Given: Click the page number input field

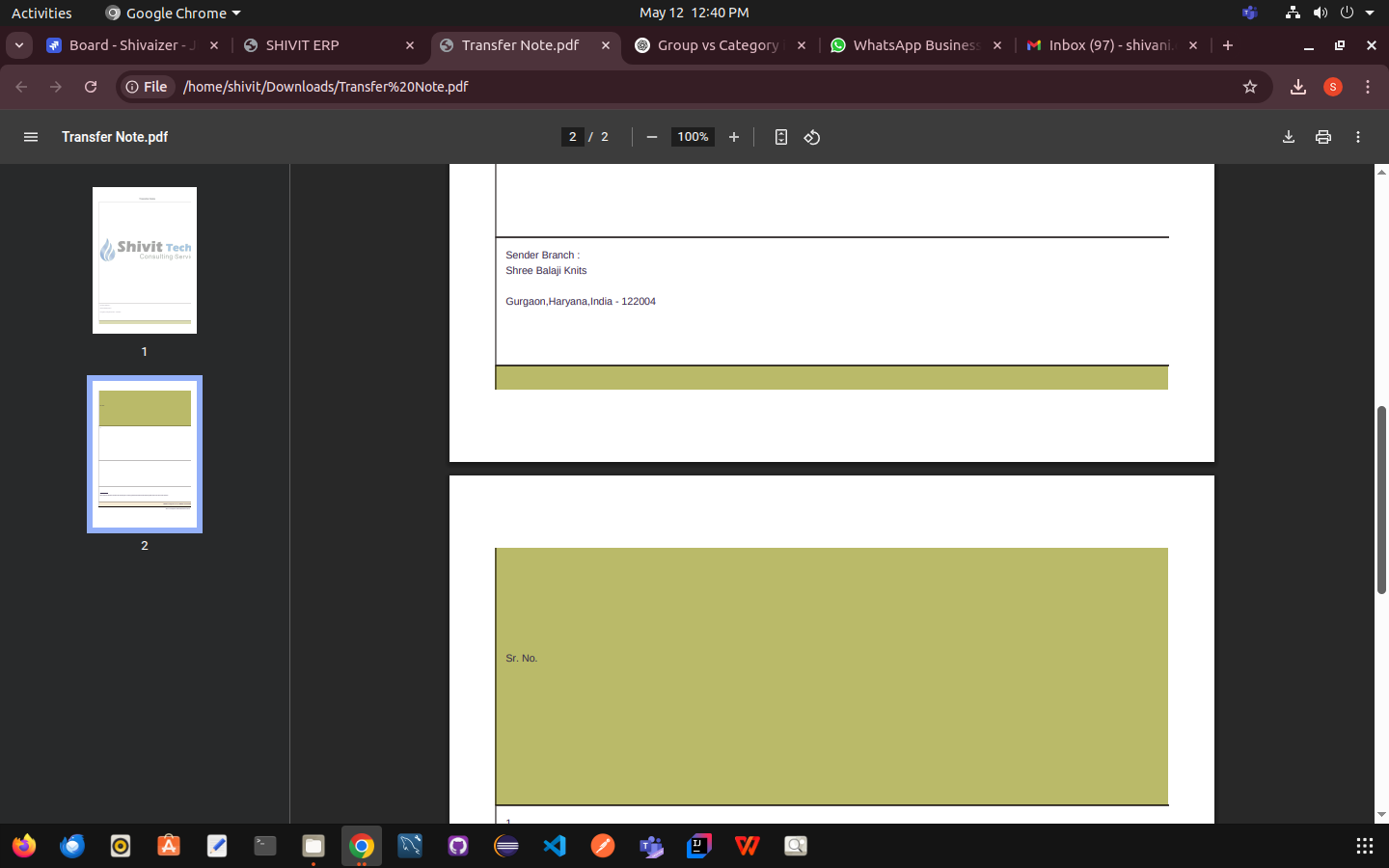Looking at the screenshot, I should [573, 137].
